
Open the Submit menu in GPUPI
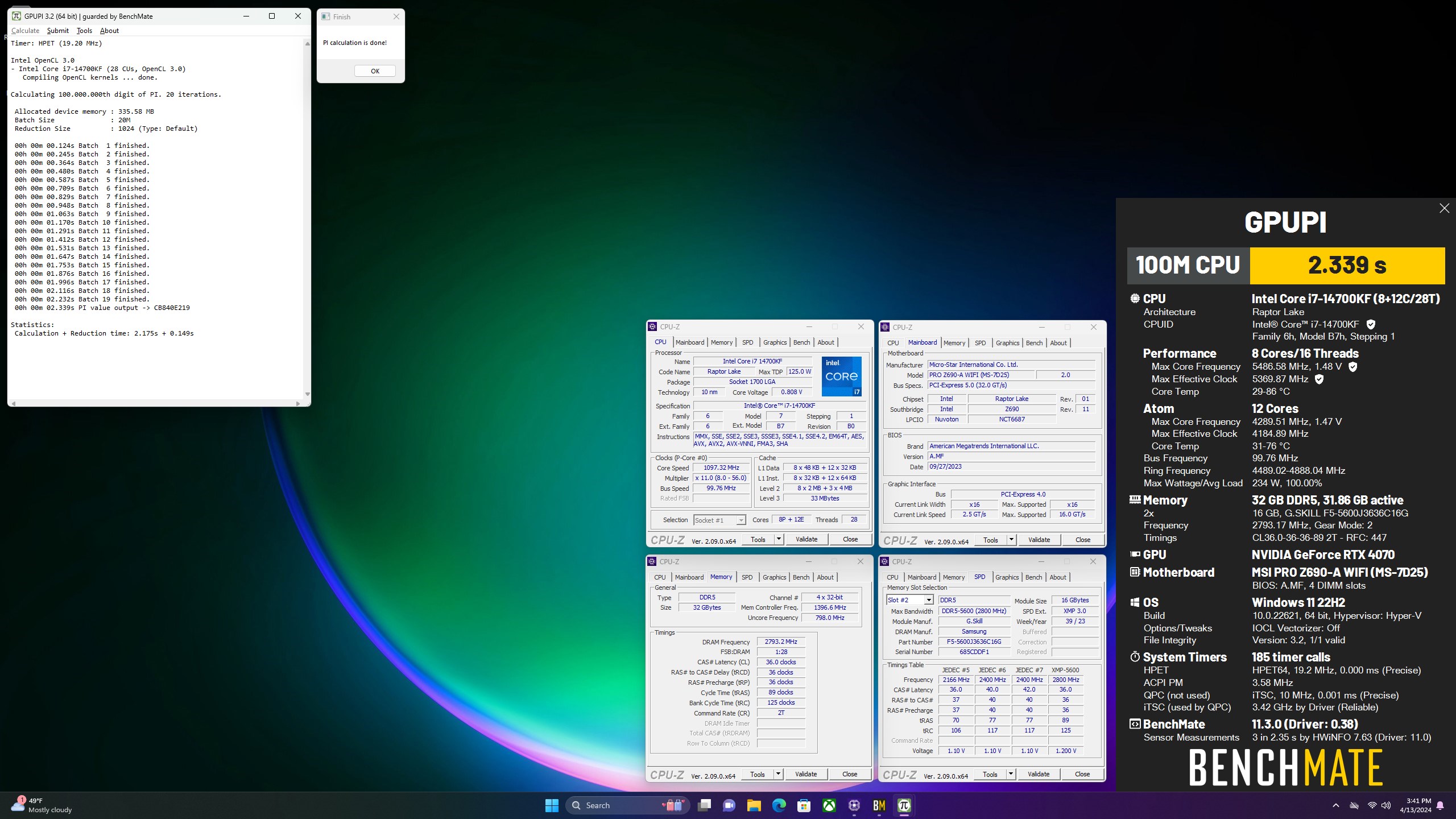(57, 31)
